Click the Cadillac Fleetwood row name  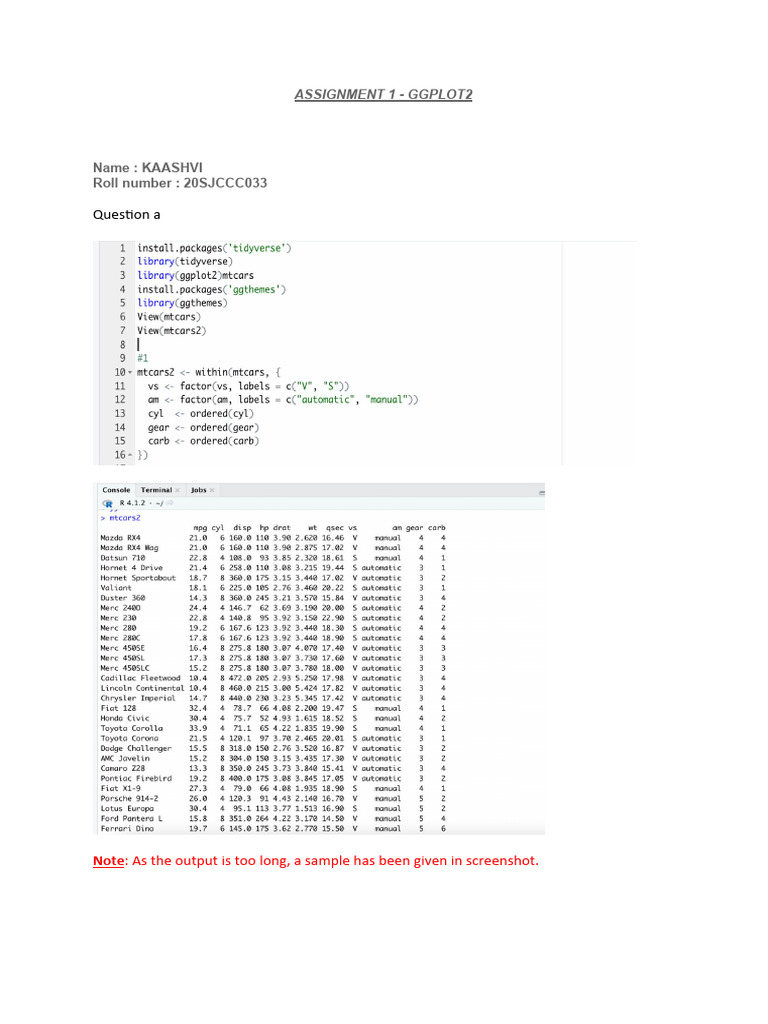pos(140,679)
